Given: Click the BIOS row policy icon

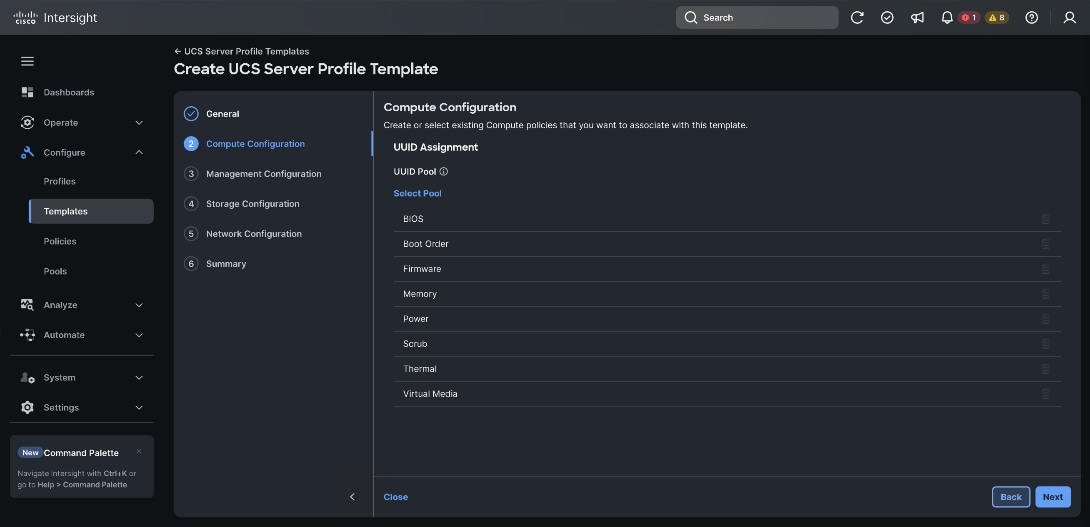Looking at the screenshot, I should [1045, 219].
